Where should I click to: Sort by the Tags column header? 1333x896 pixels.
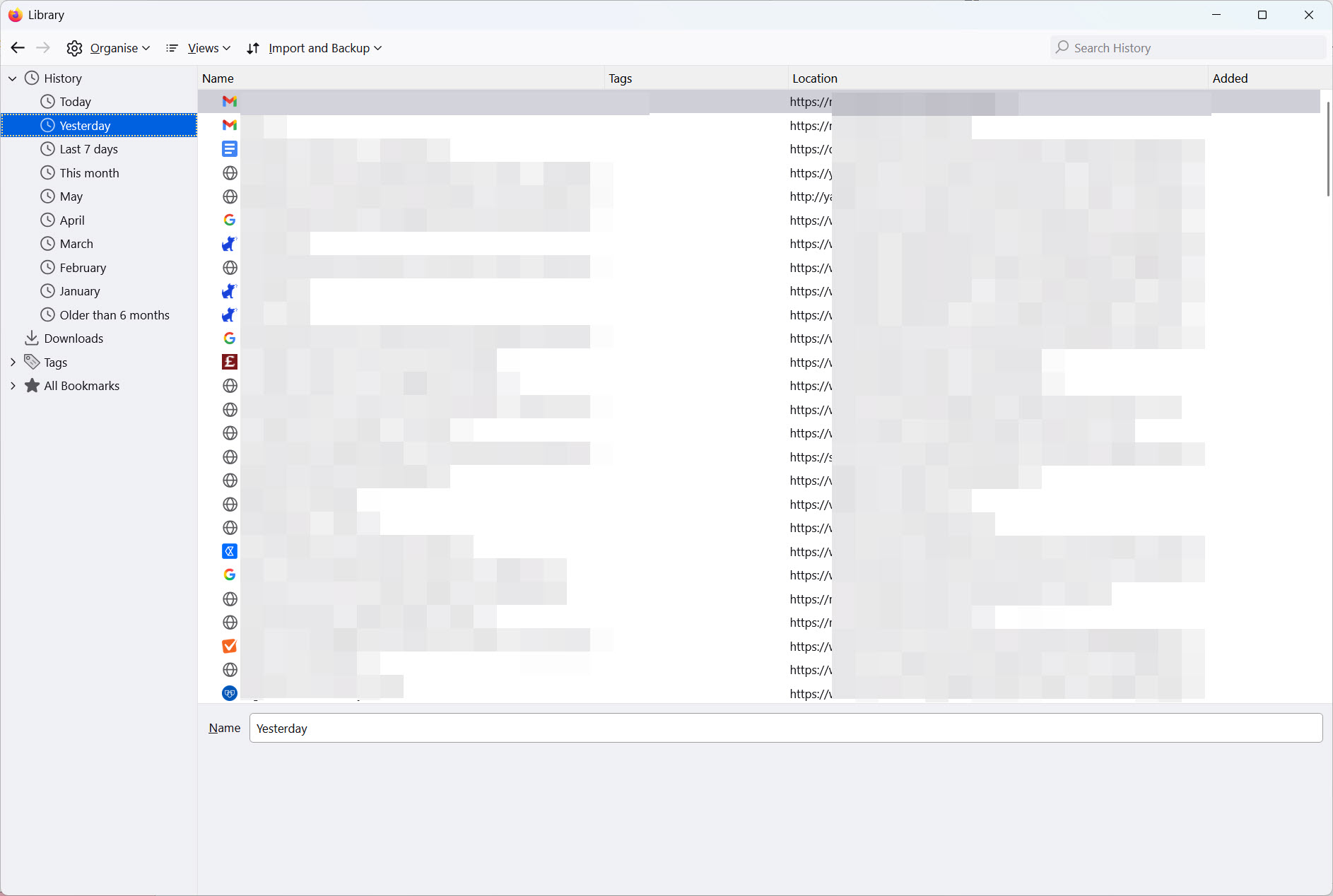696,78
